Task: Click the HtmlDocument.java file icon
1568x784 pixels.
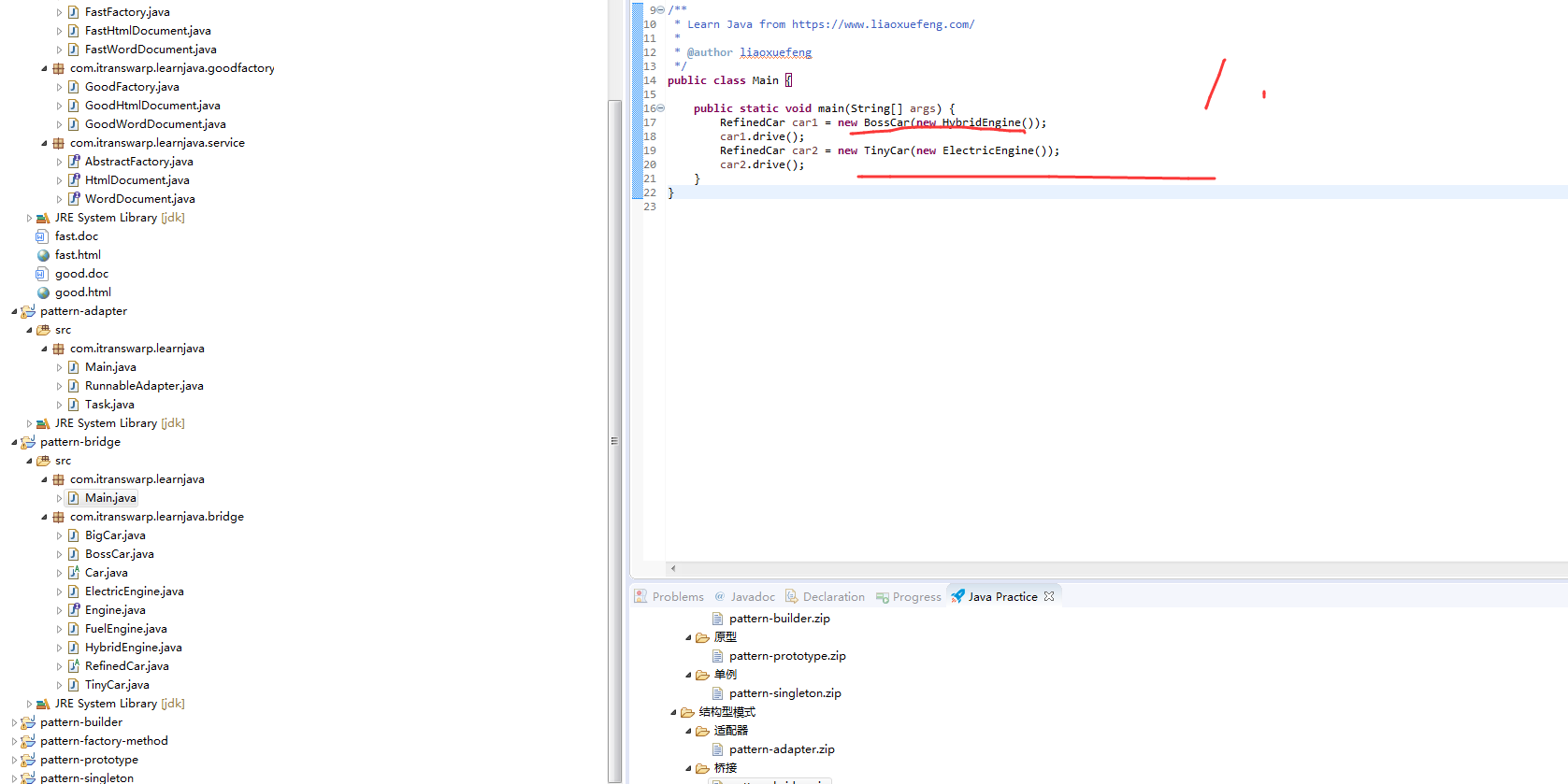Action: click(x=73, y=180)
